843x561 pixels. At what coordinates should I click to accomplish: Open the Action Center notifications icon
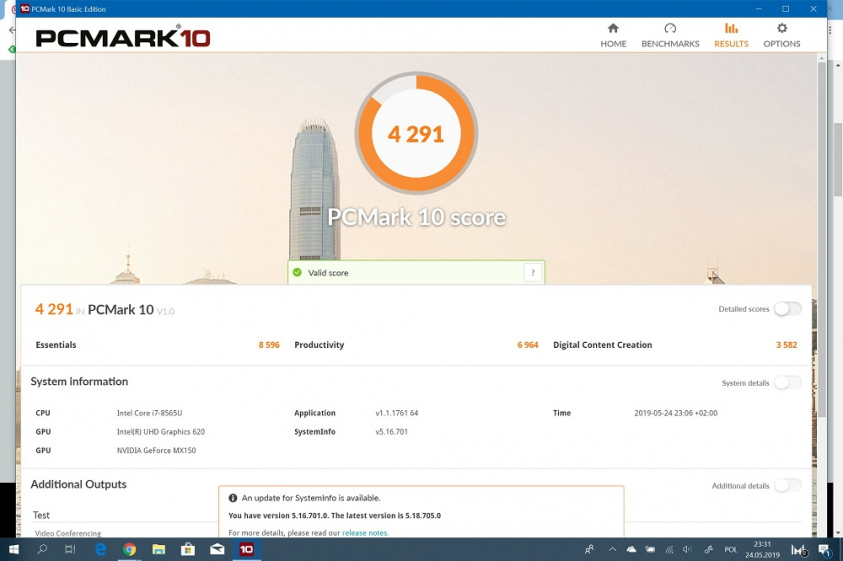point(824,549)
